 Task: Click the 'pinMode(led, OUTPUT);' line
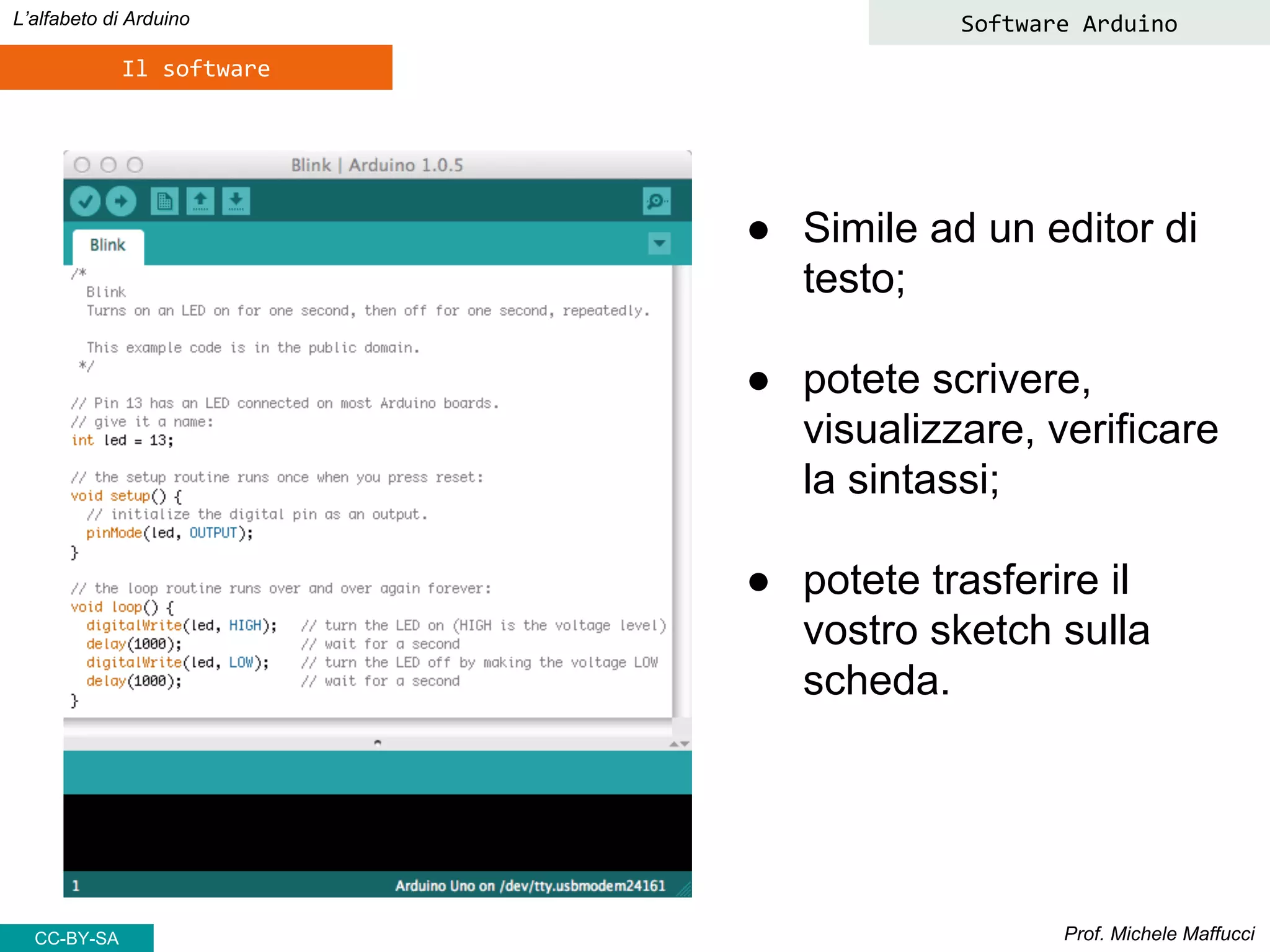pyautogui.click(x=169, y=533)
